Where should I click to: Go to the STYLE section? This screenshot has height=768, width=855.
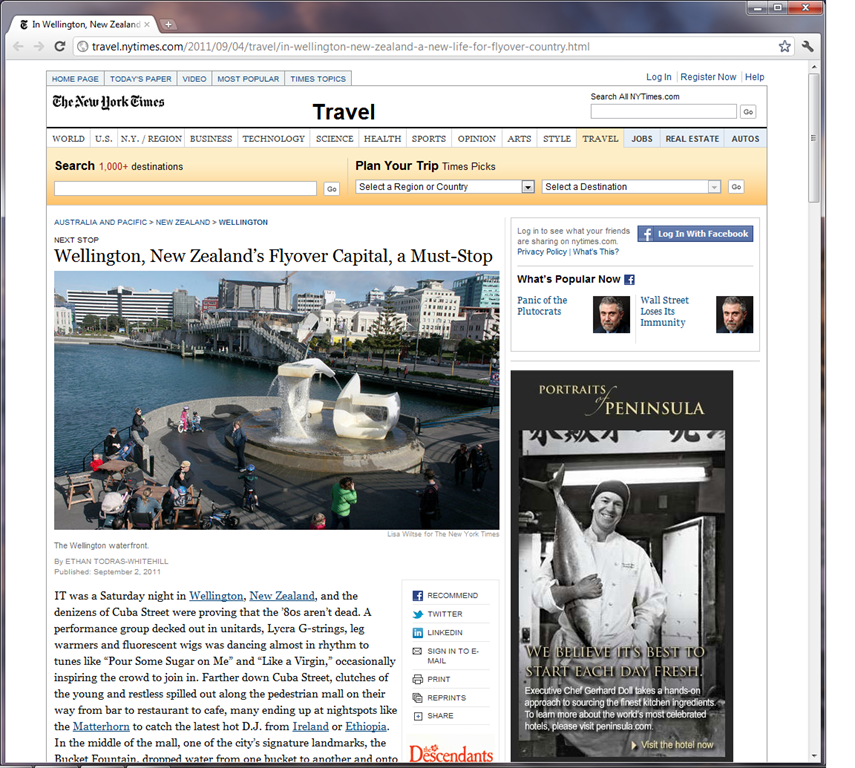click(x=557, y=139)
